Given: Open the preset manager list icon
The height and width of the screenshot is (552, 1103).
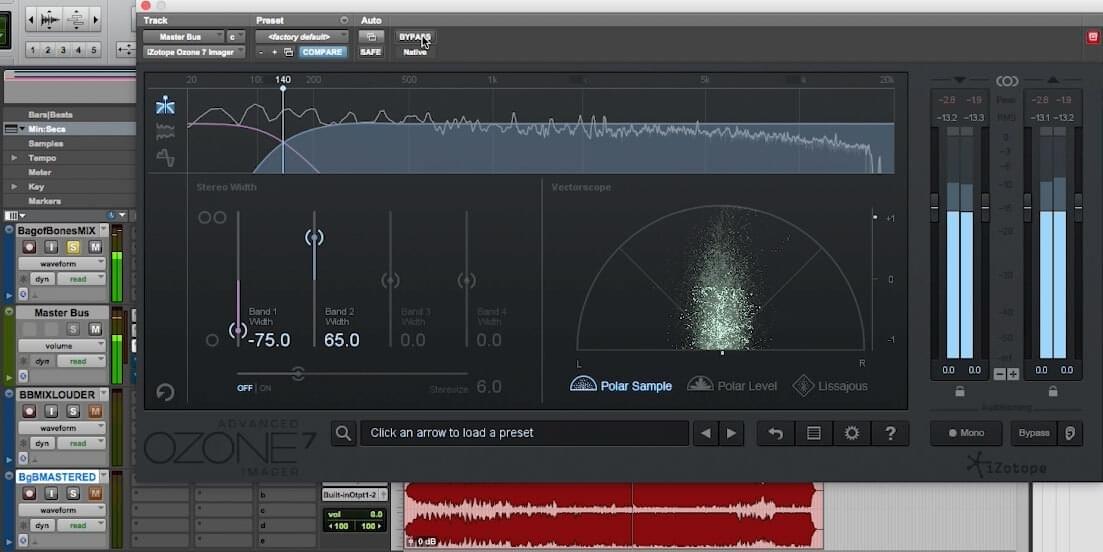Looking at the screenshot, I should coord(814,433).
